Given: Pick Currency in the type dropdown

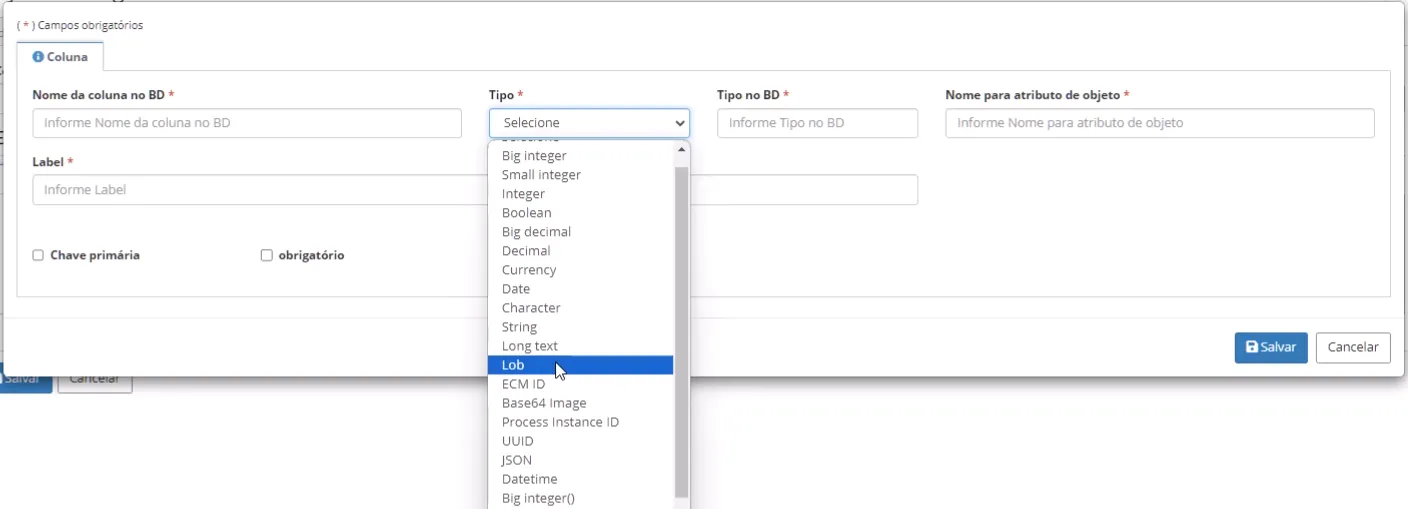Looking at the screenshot, I should 580,270.
